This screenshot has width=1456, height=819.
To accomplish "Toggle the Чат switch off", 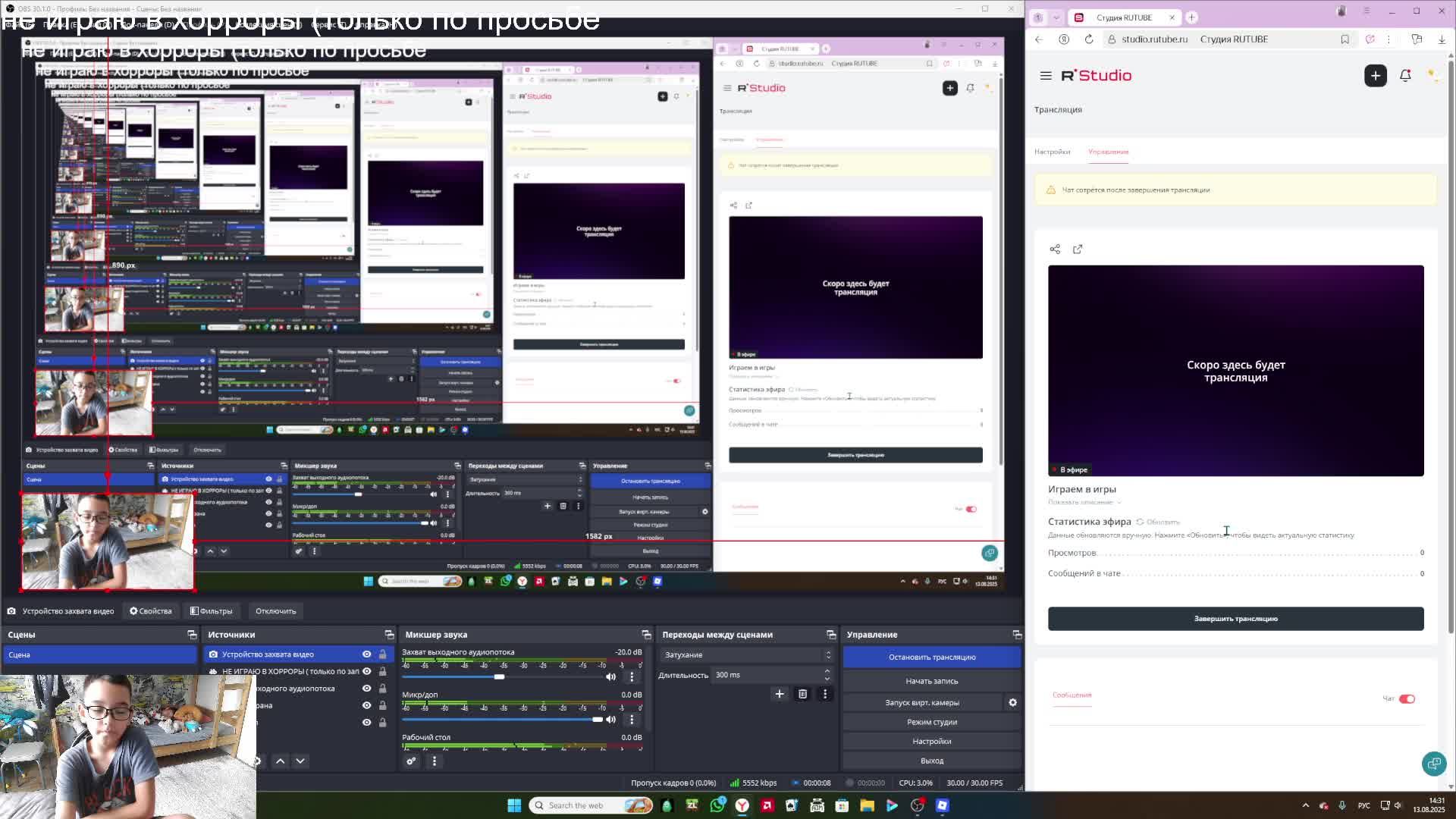I will coord(1407,698).
